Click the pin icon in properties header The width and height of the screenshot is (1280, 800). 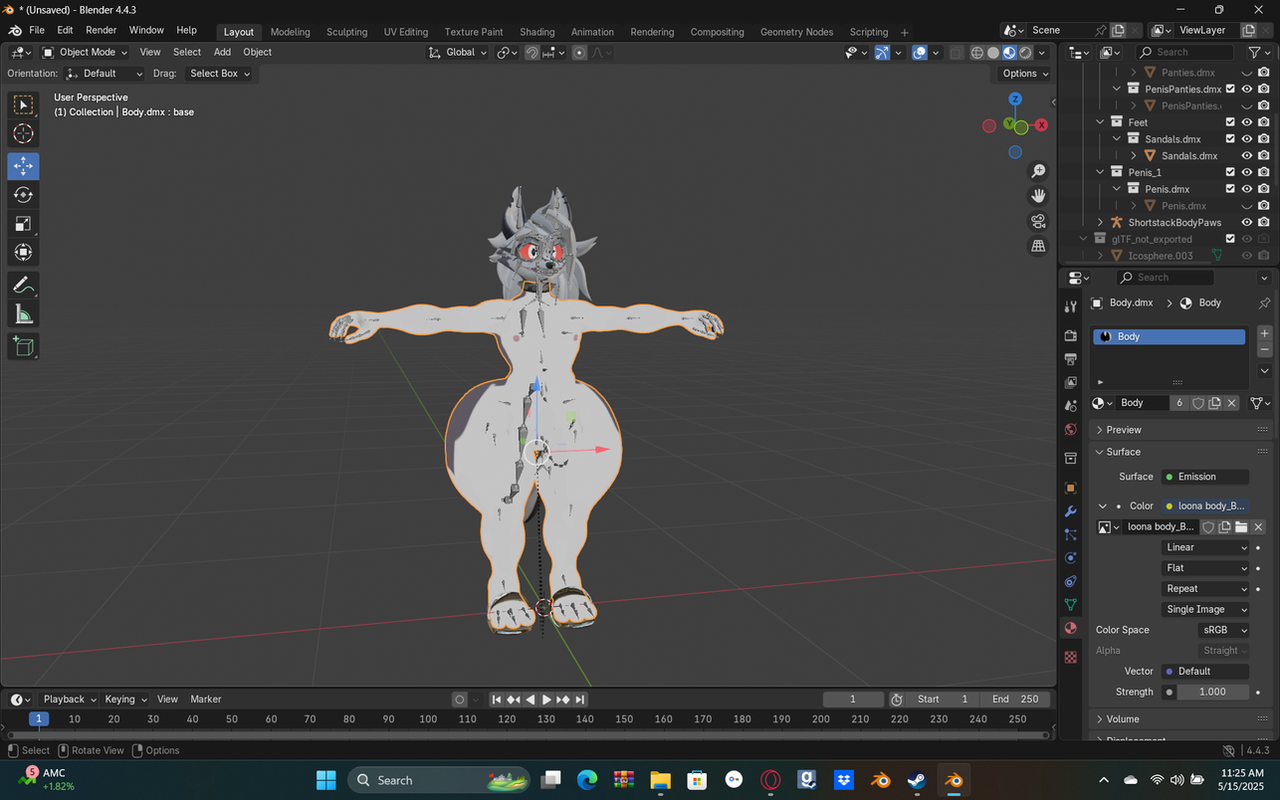(x=1264, y=303)
